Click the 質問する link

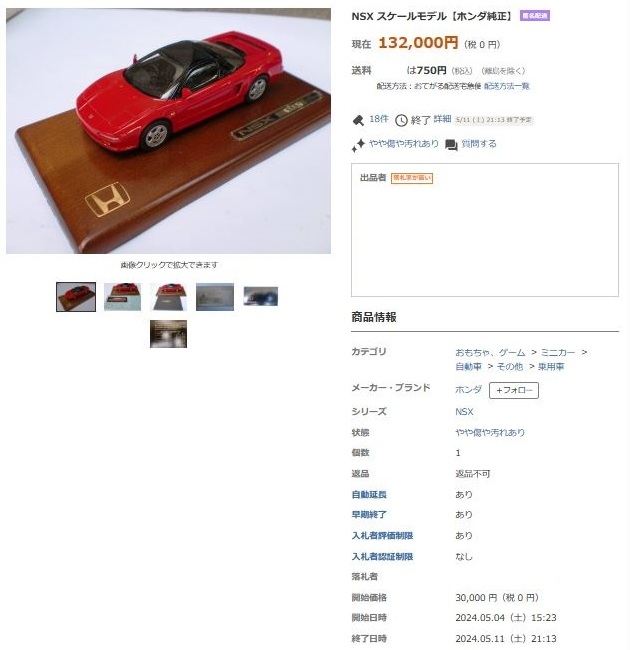[x=479, y=144]
